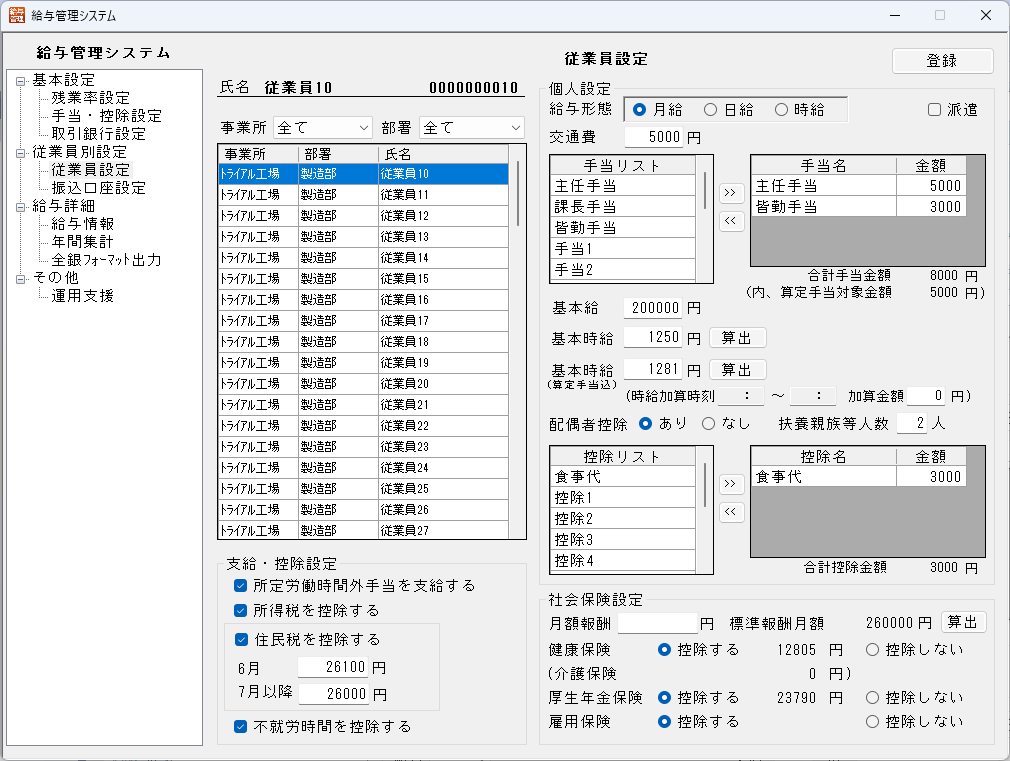This screenshot has height=761, width=1010.
Task: Select 控除2 in 控除リスト
Action: (623, 519)
